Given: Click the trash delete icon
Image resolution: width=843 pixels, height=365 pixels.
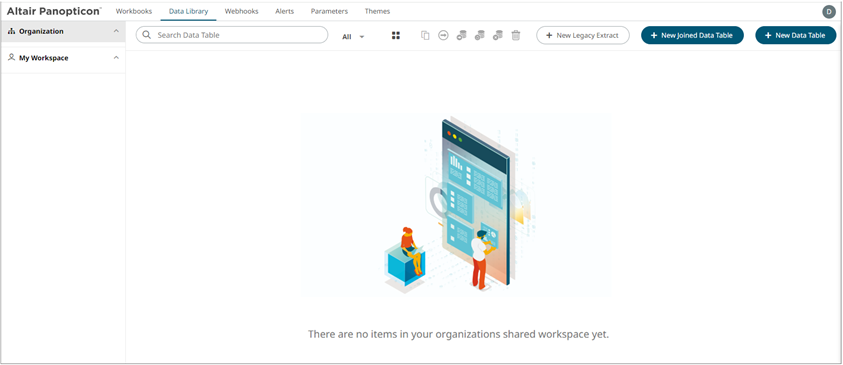Looking at the screenshot, I should point(516,35).
